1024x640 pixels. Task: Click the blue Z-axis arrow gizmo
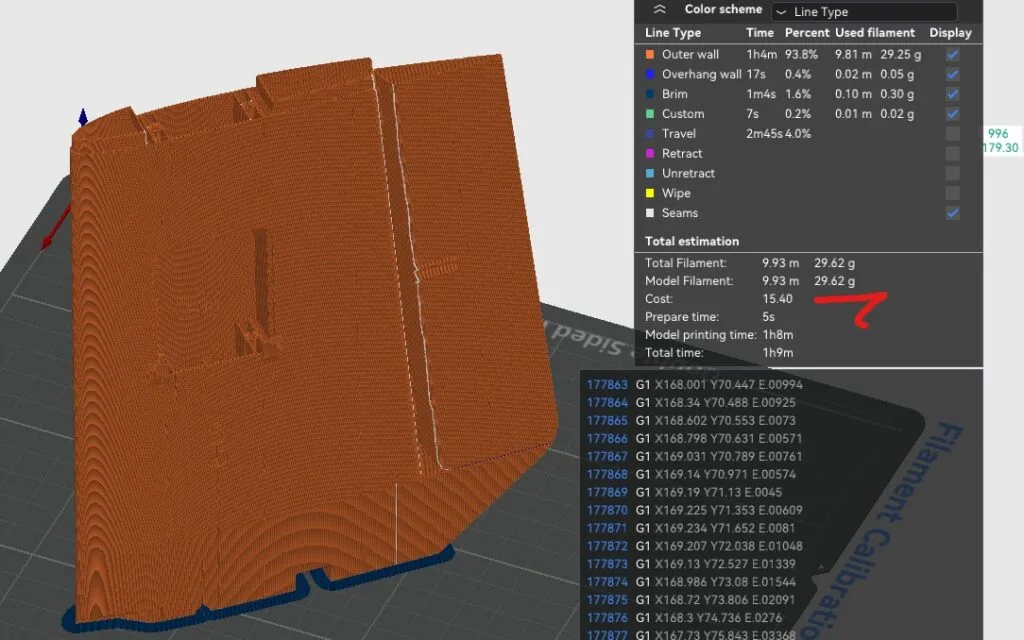[83, 118]
